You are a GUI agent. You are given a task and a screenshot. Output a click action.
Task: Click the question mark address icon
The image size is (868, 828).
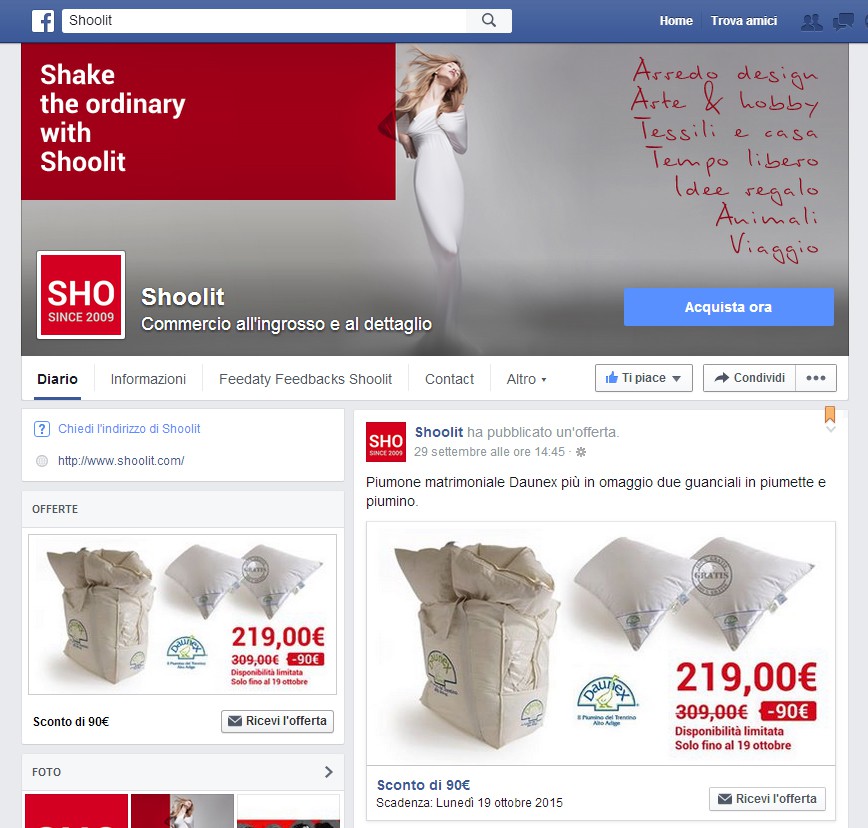coord(42,429)
